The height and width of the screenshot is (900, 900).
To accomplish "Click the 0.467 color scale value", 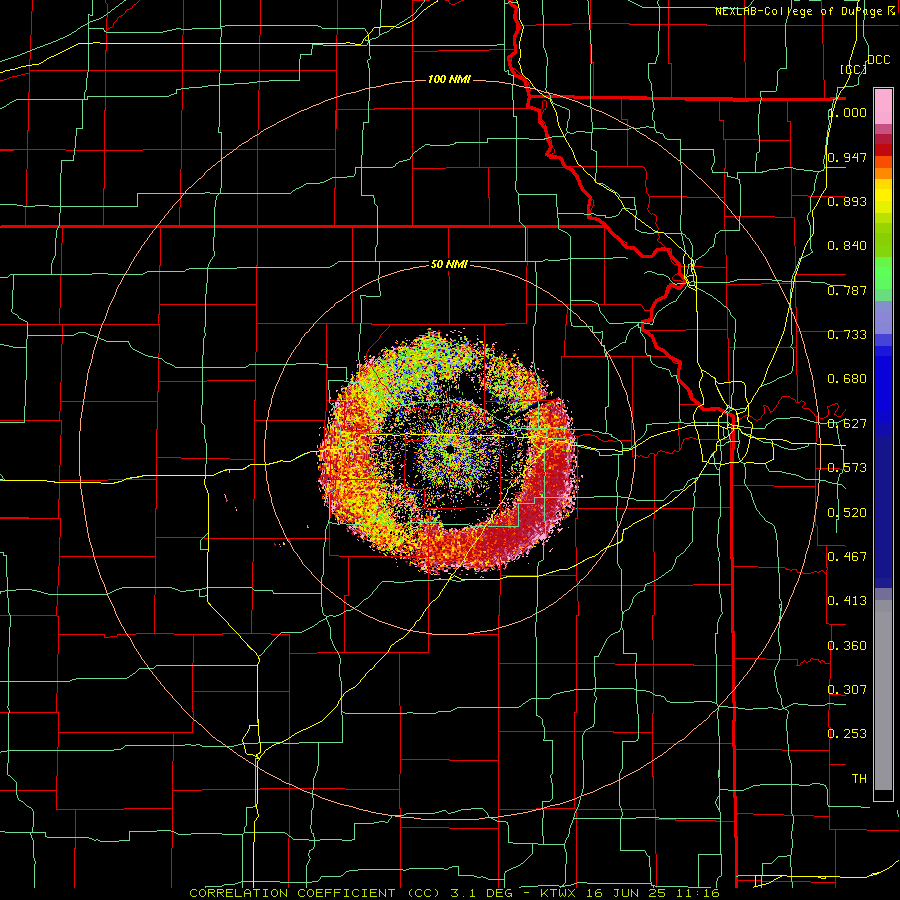I will (847, 557).
